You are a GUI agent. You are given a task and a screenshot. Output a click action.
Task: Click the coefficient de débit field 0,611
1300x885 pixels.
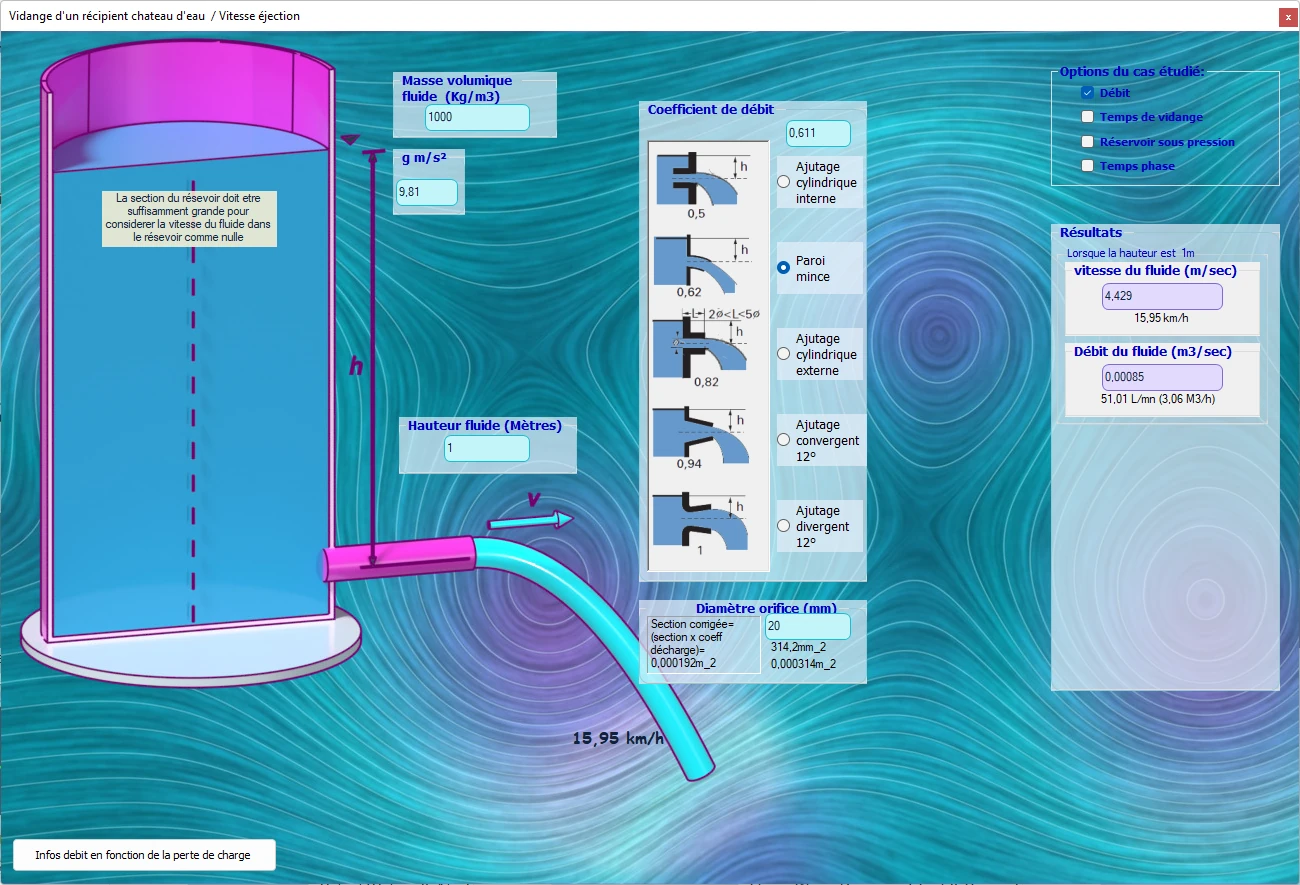[818, 133]
